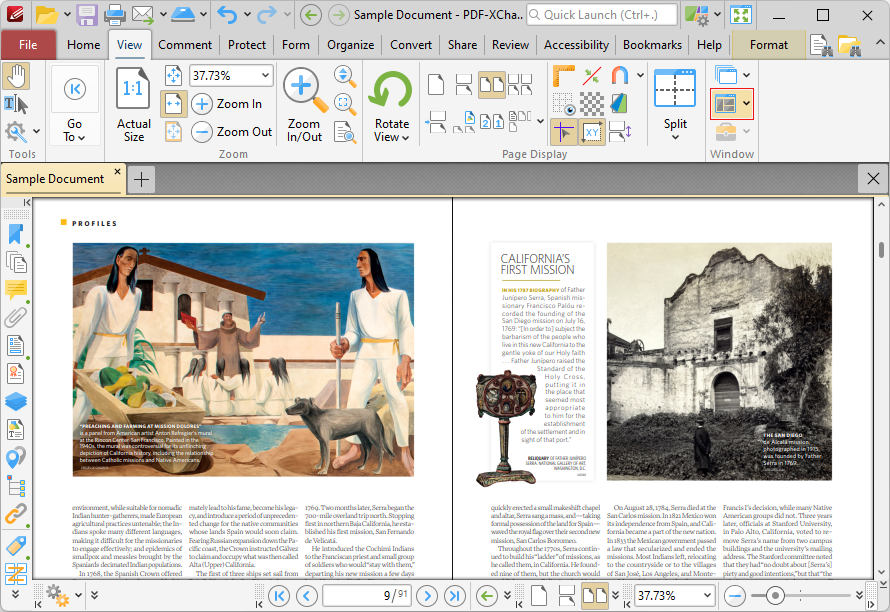Click the Fit Visible icon
Screen dimensions: 890x612
pos(173,132)
